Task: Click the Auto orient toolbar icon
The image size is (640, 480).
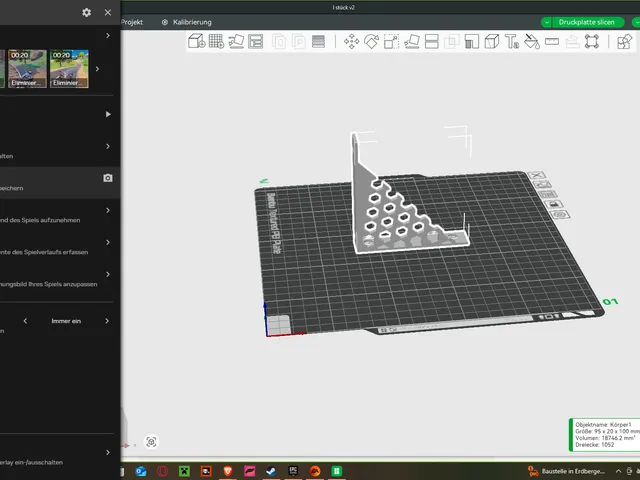Action: tap(236, 41)
